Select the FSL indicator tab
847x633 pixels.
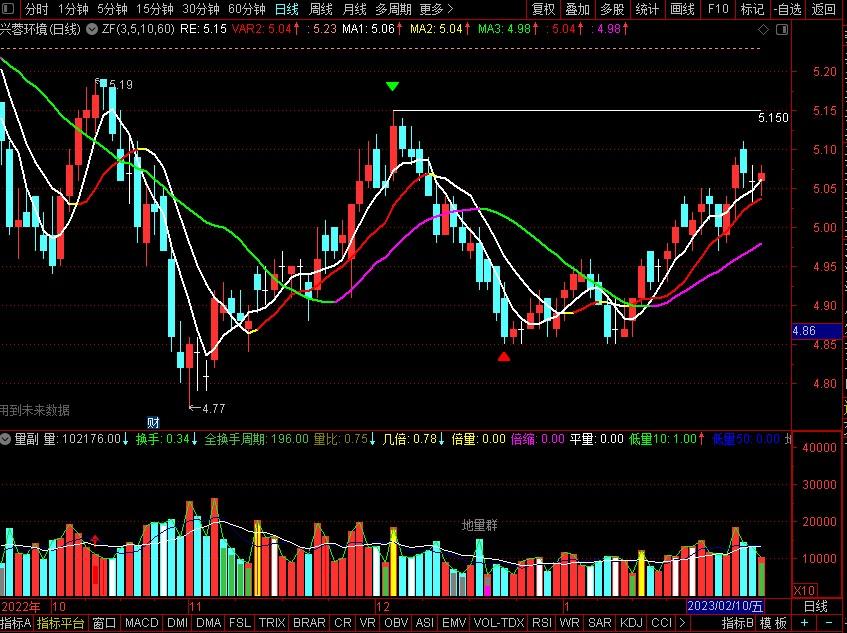coord(240,623)
